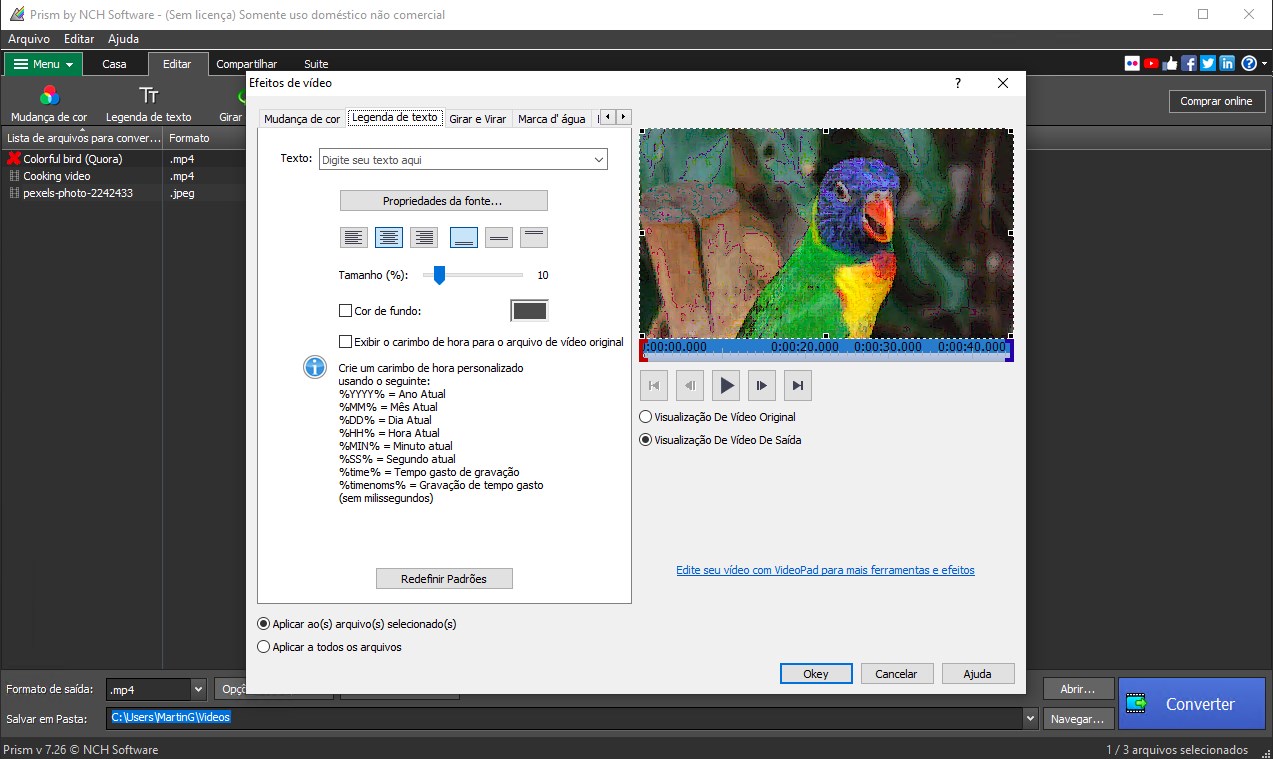
Task: Enable the Cor de fundo checkbox
Action: (346, 311)
